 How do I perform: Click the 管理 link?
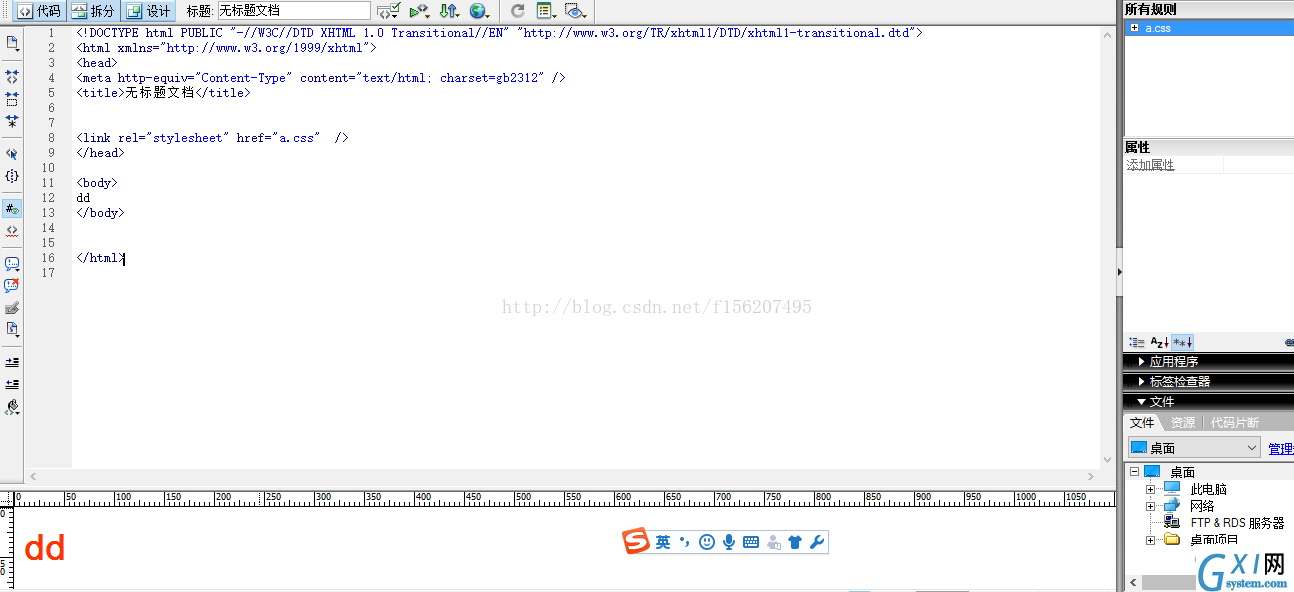[x=1280, y=449]
